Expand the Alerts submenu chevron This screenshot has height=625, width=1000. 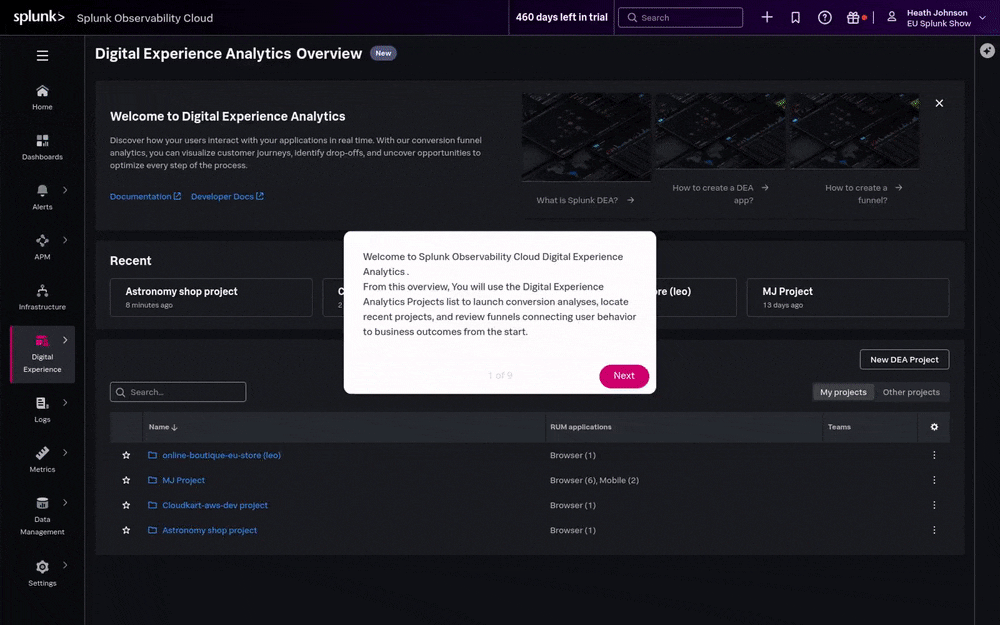(65, 190)
